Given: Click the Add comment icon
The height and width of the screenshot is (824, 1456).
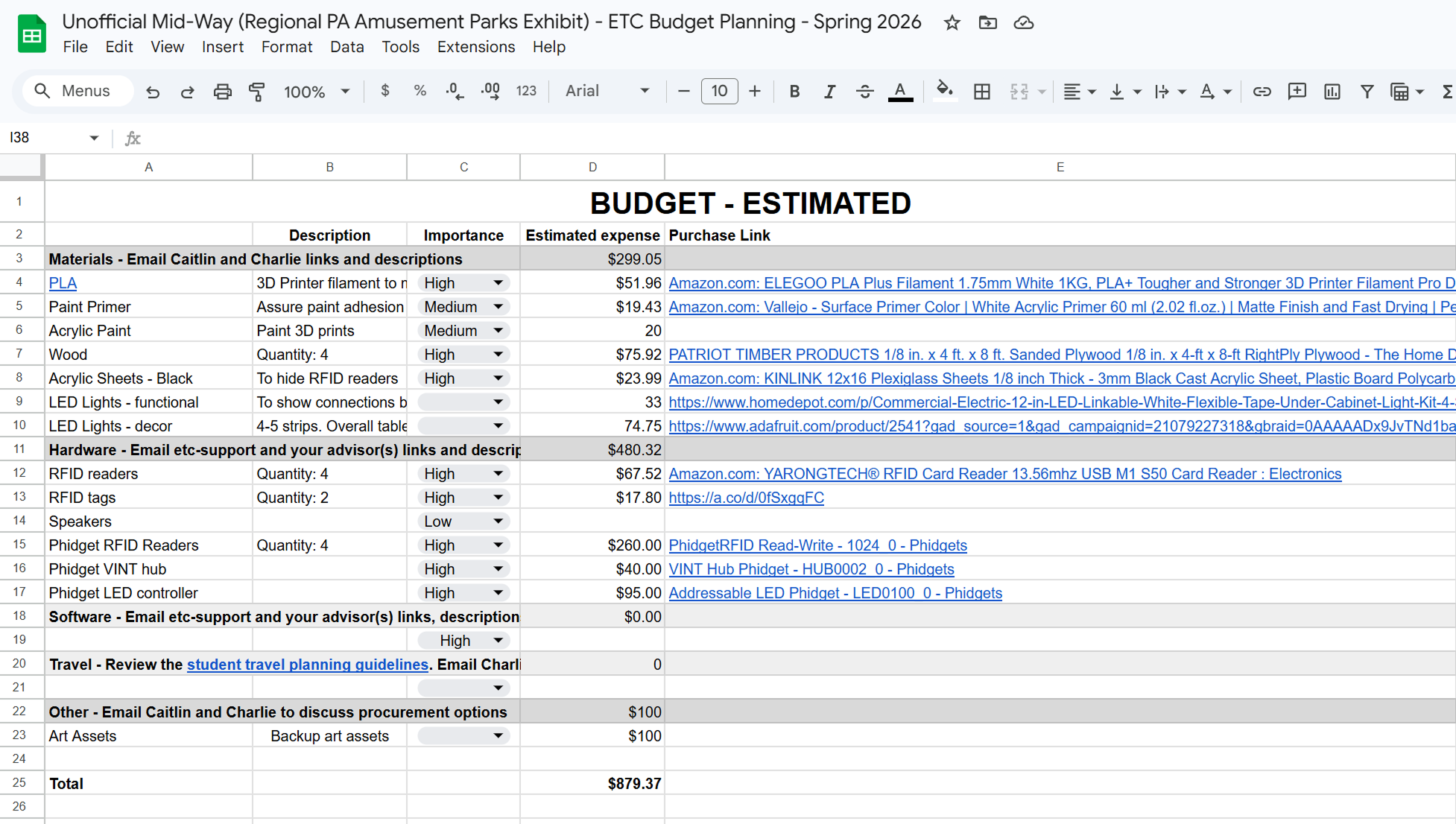Looking at the screenshot, I should [1297, 92].
